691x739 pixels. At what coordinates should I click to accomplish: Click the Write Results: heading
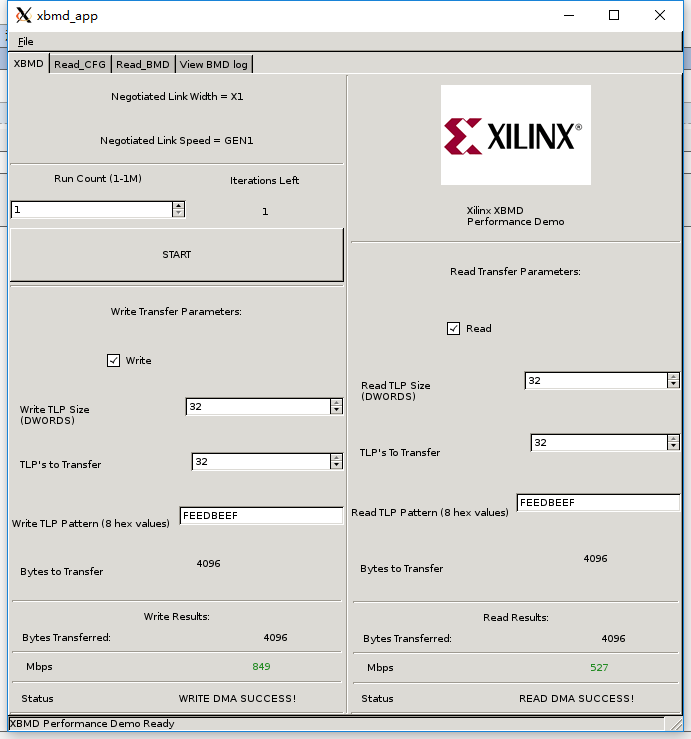coord(177,616)
